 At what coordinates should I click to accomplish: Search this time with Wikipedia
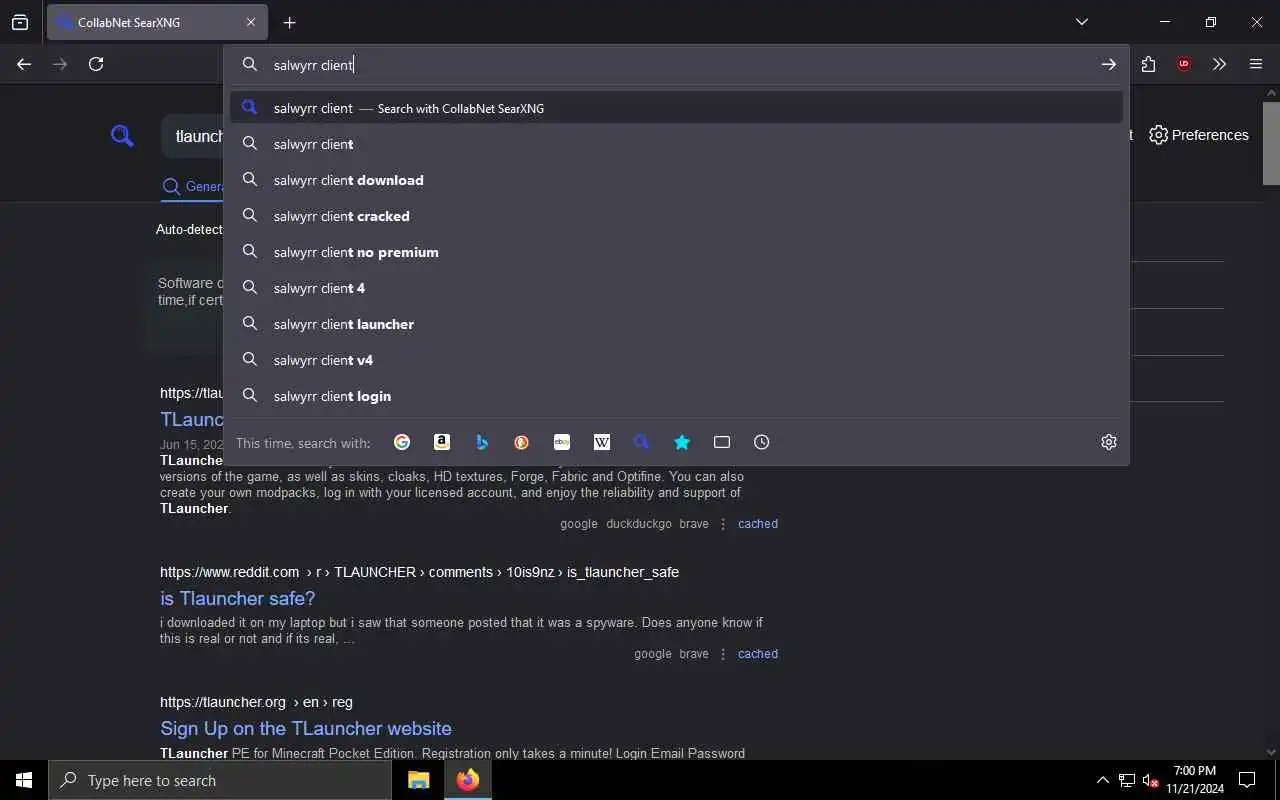click(x=602, y=442)
